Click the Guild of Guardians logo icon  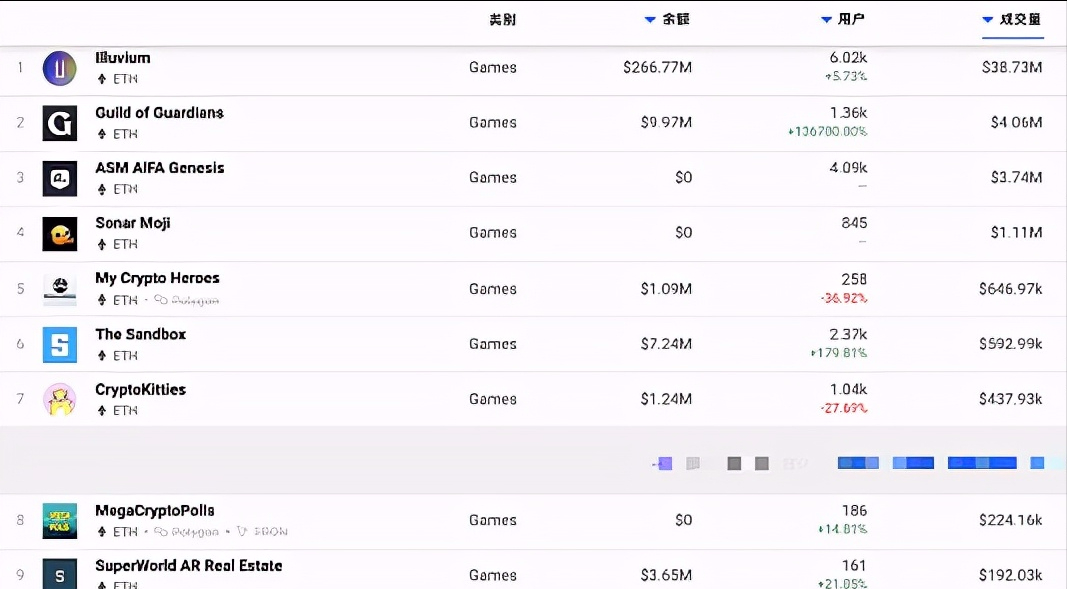coord(60,123)
